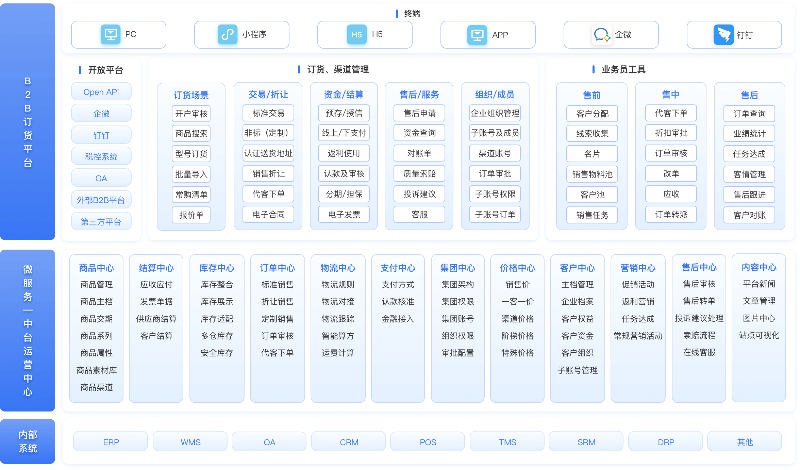Click the 商品中心 heading
Viewport: 800px width, 470px height.
(x=96, y=268)
